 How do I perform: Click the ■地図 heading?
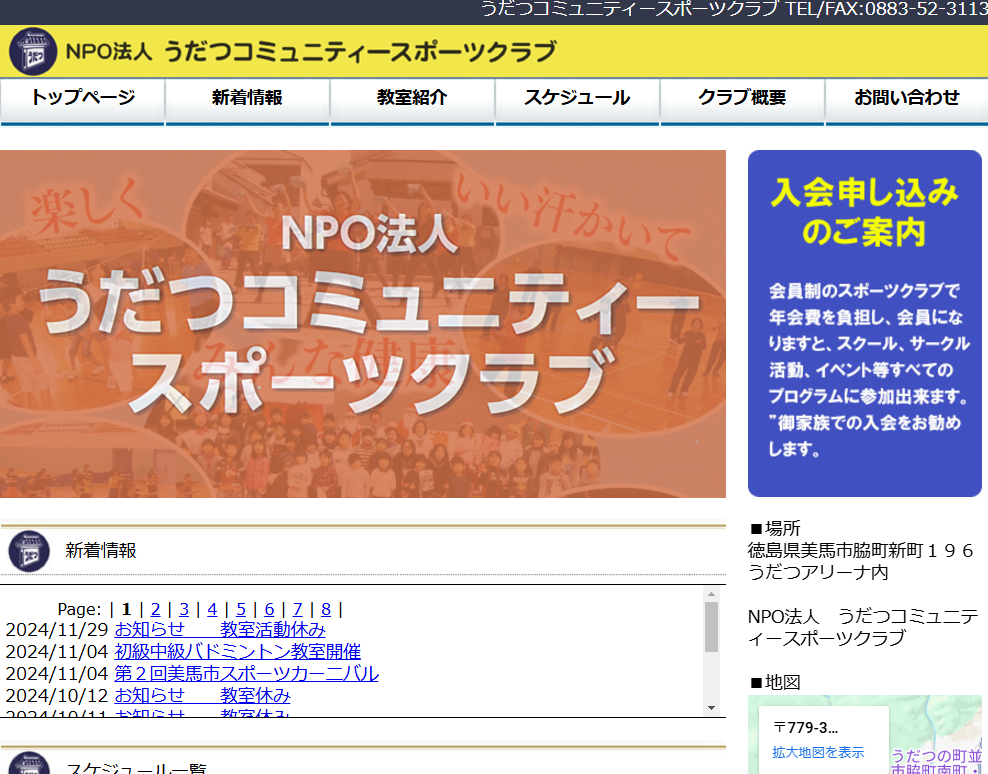775,683
